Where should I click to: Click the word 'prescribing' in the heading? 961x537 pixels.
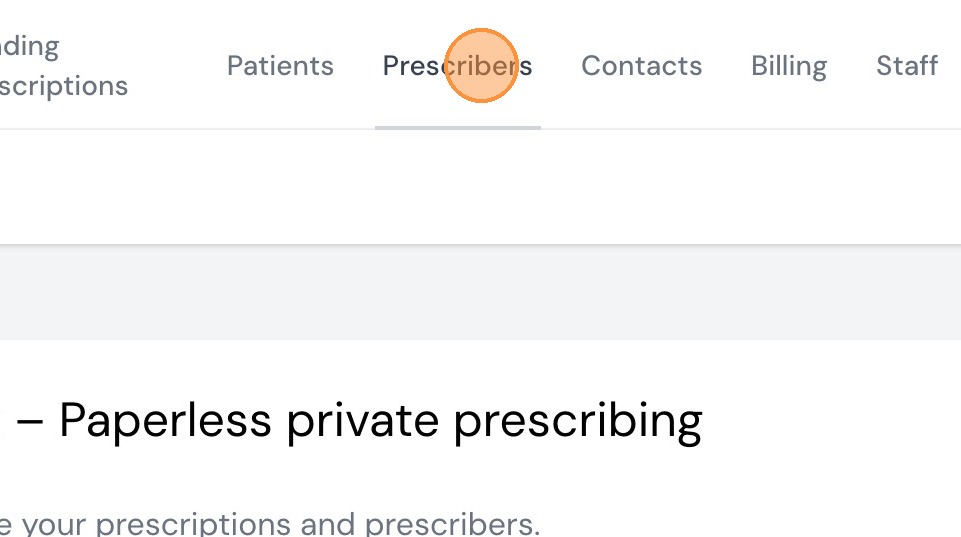578,420
